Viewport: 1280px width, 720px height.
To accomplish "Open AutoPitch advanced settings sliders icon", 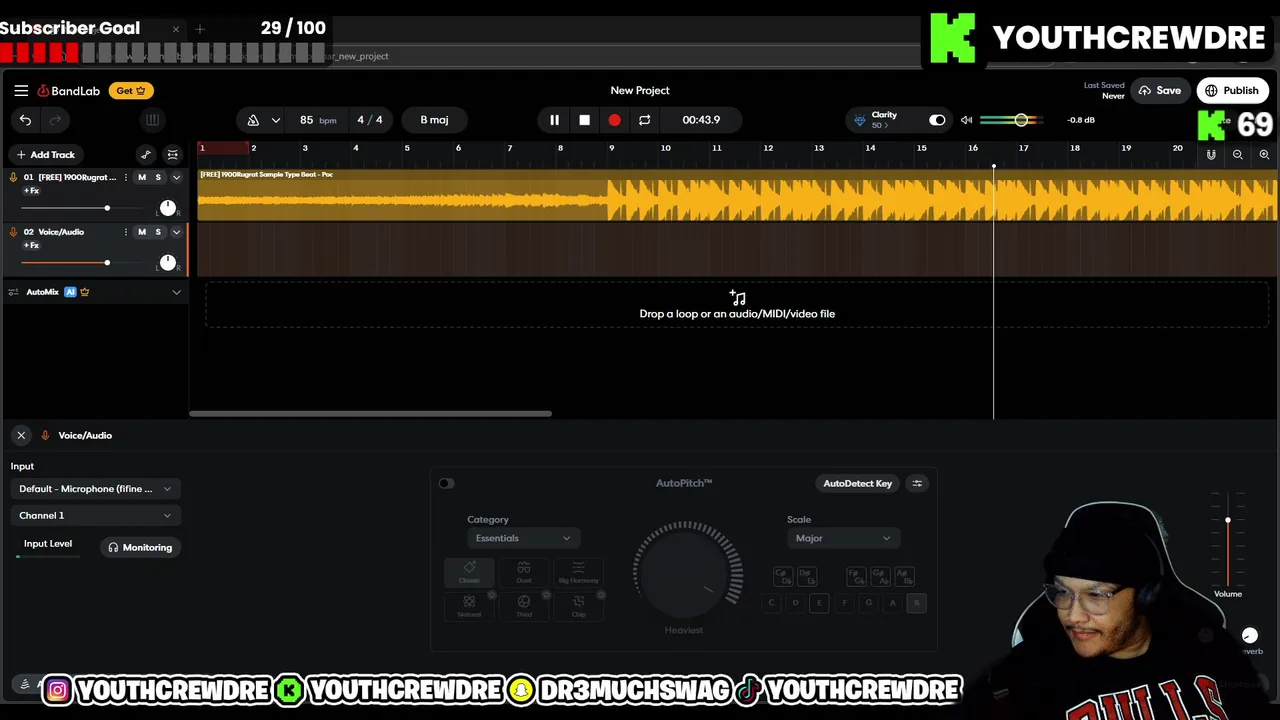I will tap(917, 483).
